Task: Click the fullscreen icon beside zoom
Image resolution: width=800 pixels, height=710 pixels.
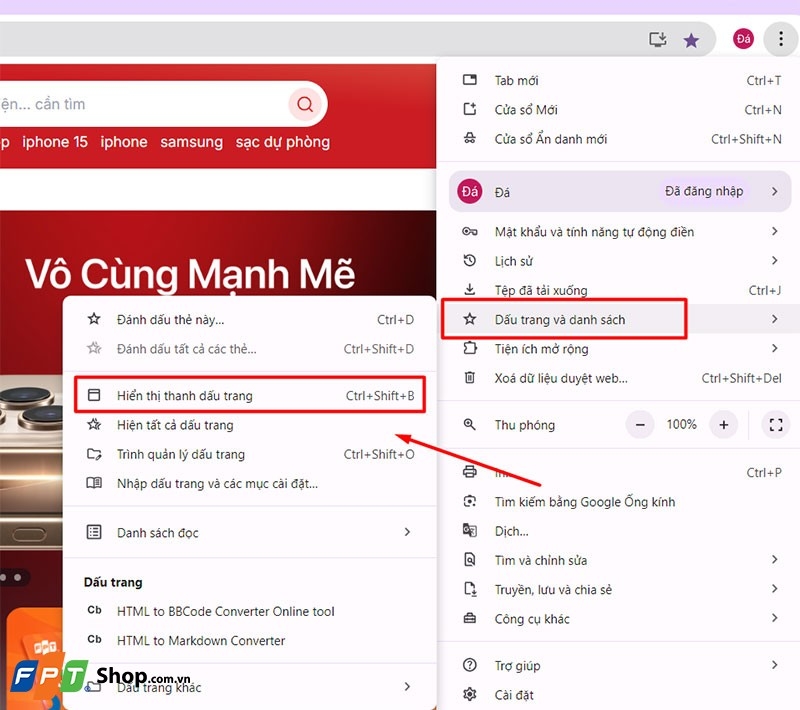Action: tap(776, 424)
